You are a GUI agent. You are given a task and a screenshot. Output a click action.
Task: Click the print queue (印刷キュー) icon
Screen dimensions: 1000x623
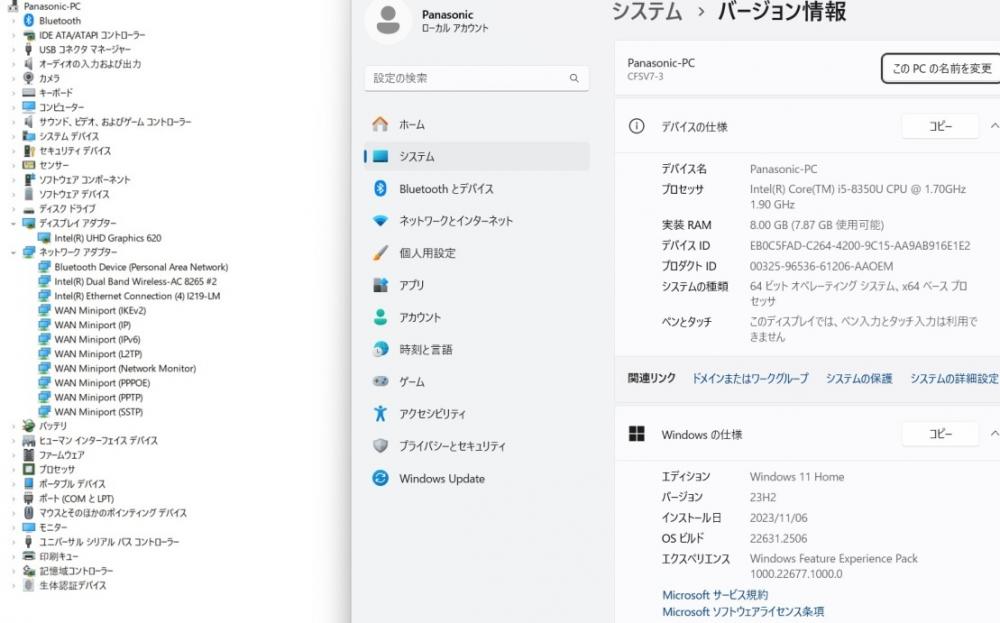pyautogui.click(x=29, y=556)
